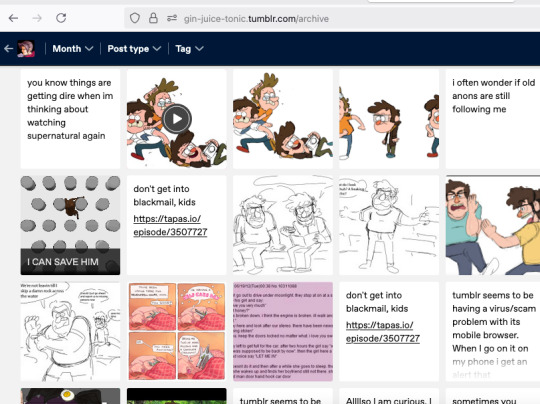
Task: Click the tapas.io link in third-row blackmail post
Action: tap(383, 332)
